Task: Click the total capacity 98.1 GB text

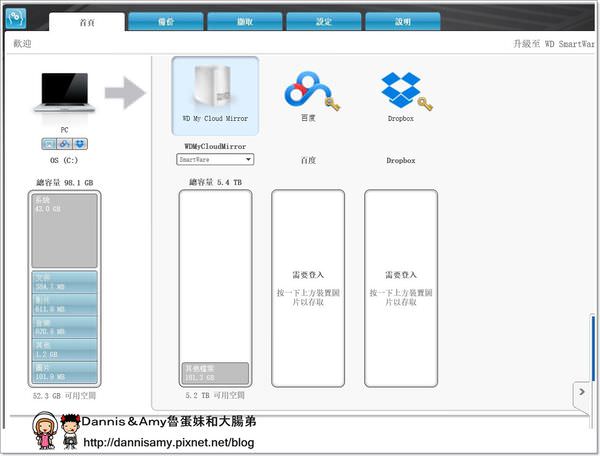Action: coord(65,182)
